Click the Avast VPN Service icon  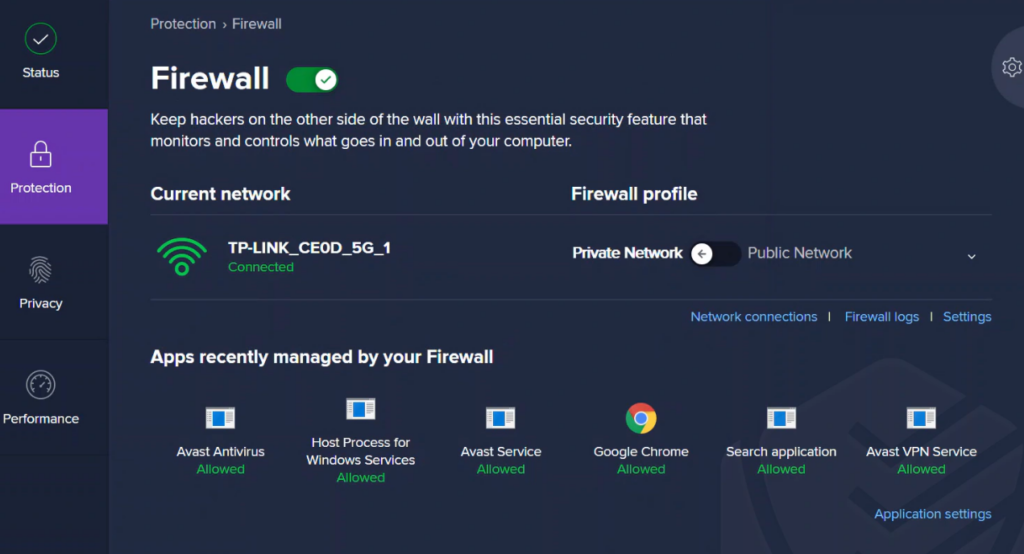[921, 418]
